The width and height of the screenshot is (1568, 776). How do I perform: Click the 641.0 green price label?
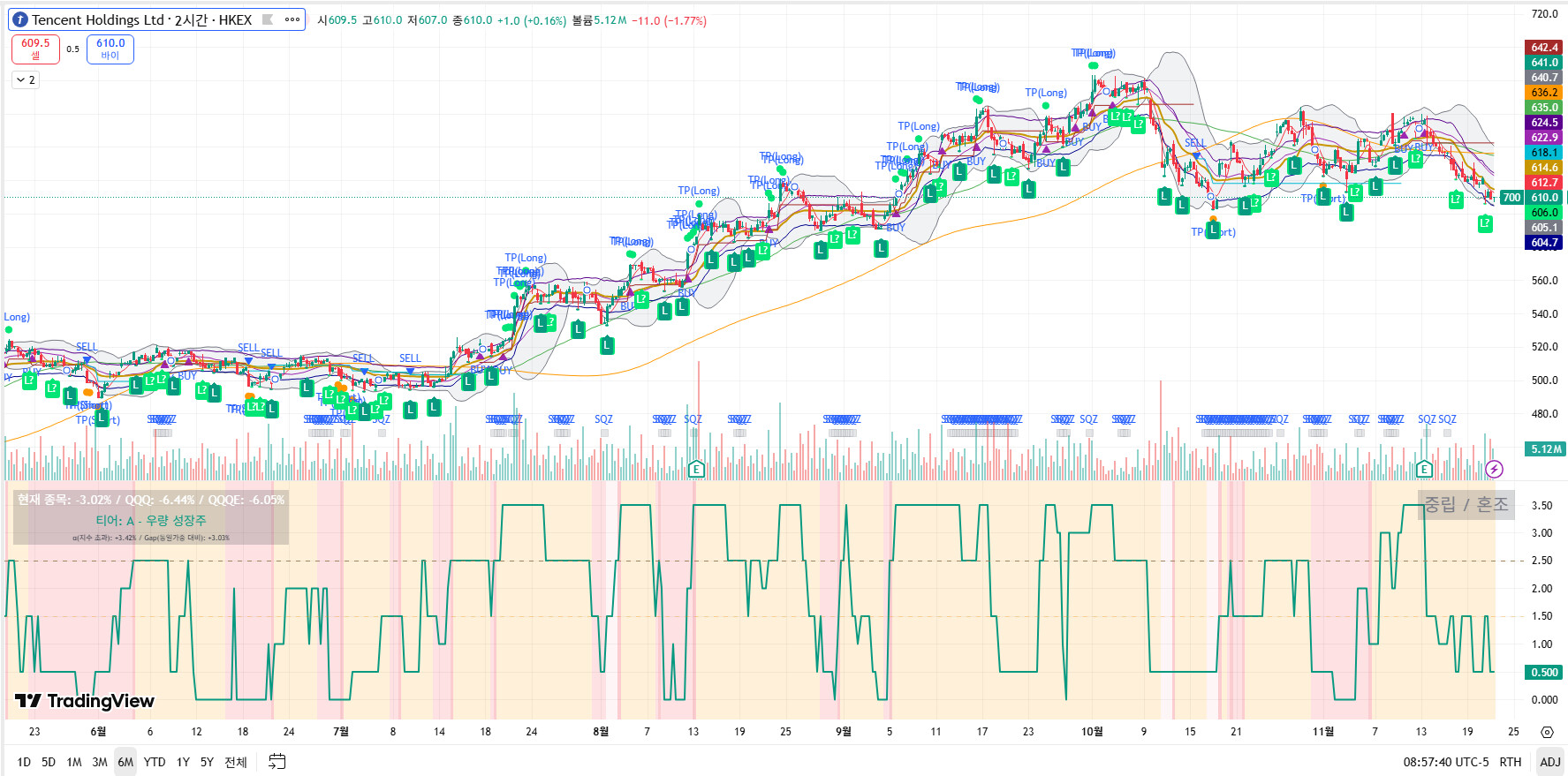(1544, 63)
